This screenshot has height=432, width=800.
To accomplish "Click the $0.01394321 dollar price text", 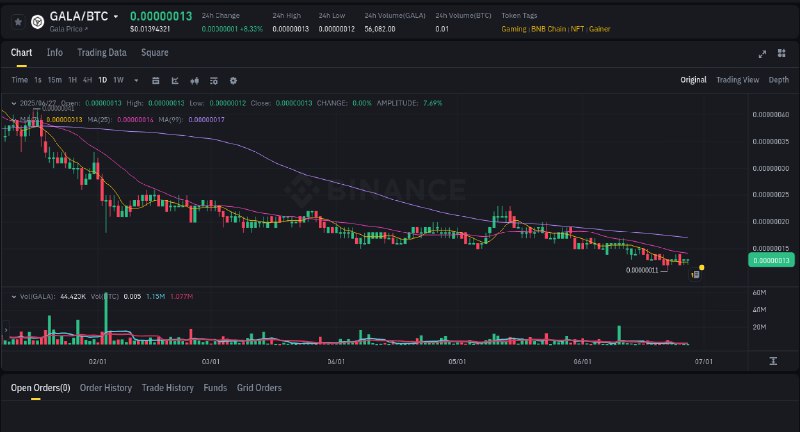I will pos(150,29).
